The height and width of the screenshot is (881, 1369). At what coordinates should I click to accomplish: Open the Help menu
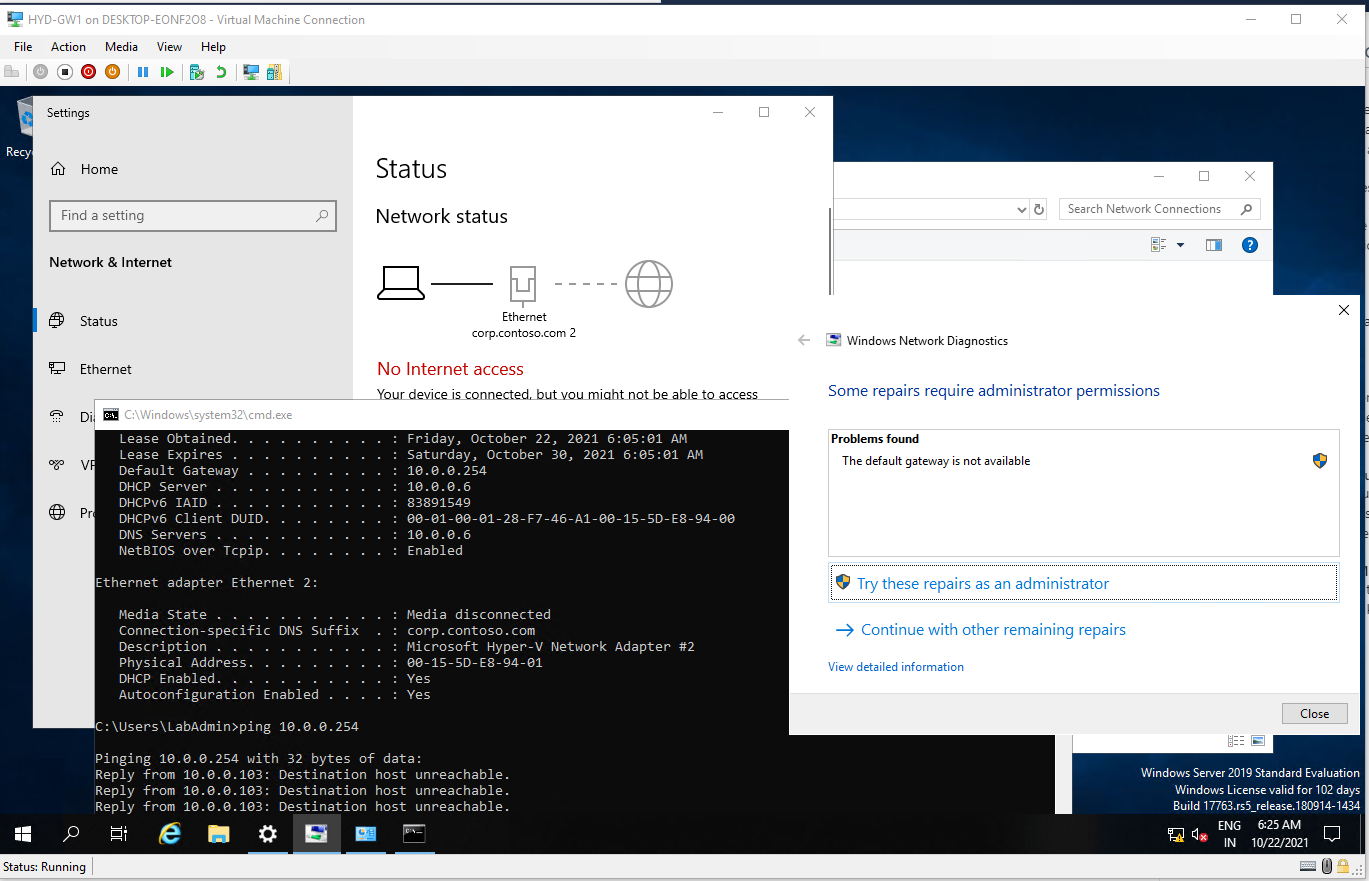[x=213, y=47]
